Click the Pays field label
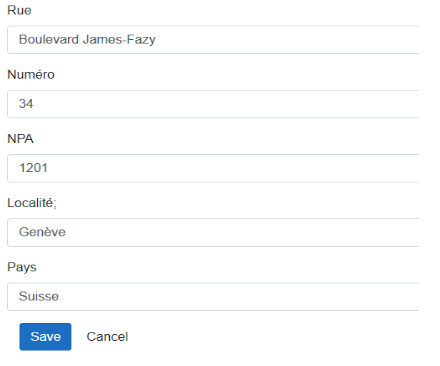440x366 pixels. click(x=22, y=267)
